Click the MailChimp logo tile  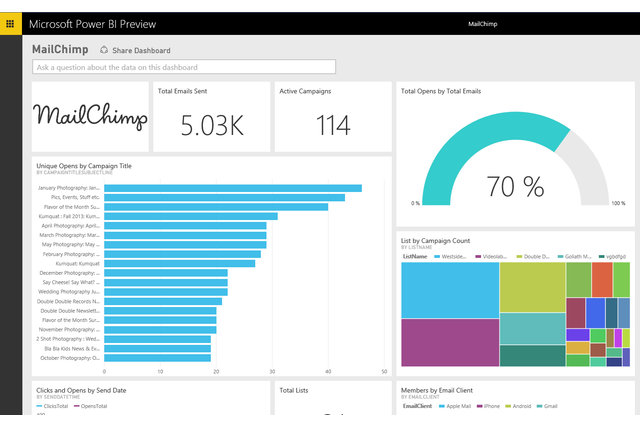[x=90, y=116]
